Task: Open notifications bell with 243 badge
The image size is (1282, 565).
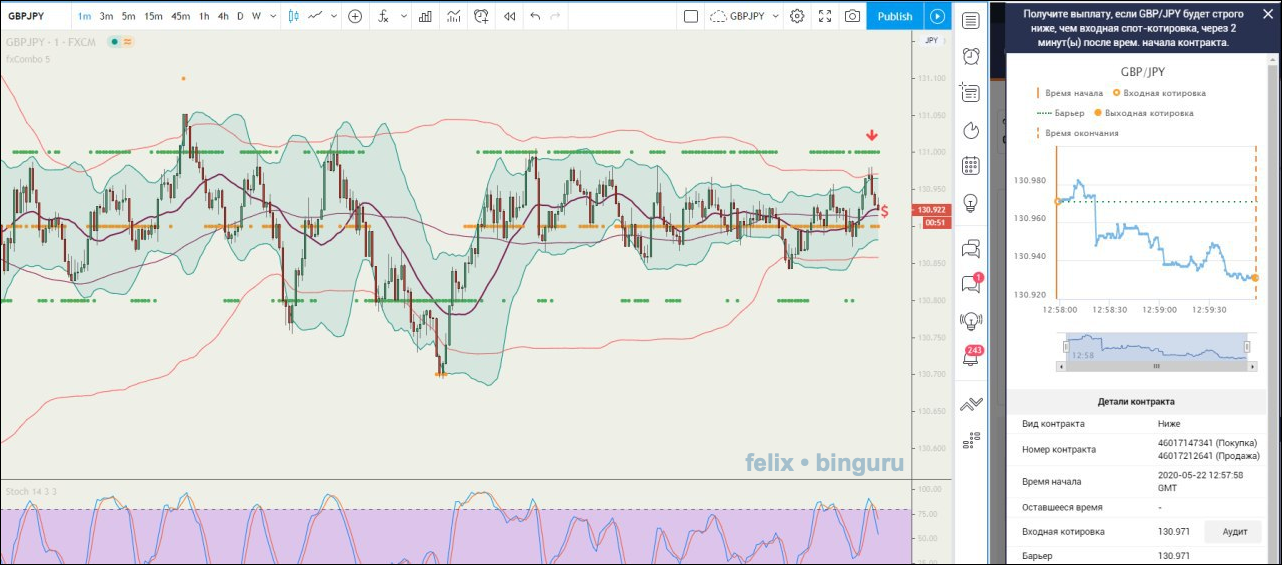Action: pyautogui.click(x=969, y=357)
